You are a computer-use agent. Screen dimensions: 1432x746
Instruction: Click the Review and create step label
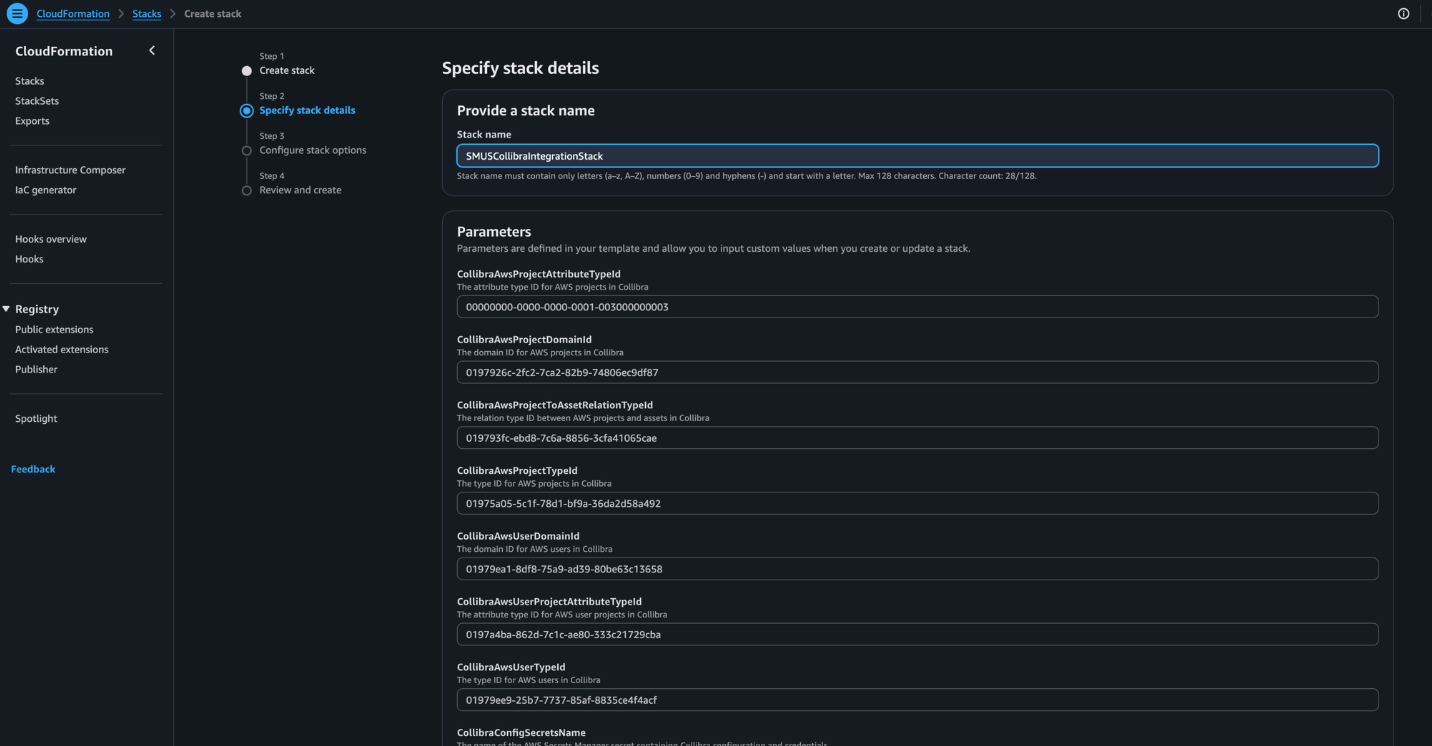click(x=300, y=190)
